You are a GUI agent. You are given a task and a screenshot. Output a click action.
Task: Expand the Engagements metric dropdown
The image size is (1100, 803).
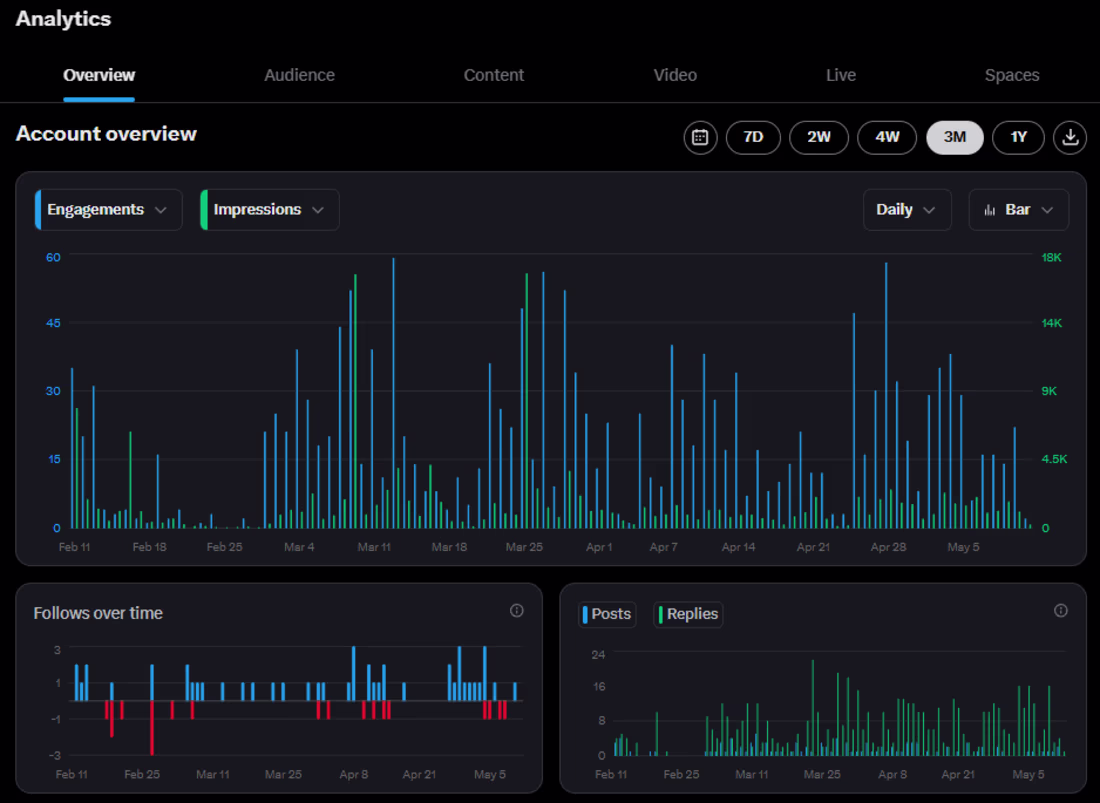click(108, 210)
